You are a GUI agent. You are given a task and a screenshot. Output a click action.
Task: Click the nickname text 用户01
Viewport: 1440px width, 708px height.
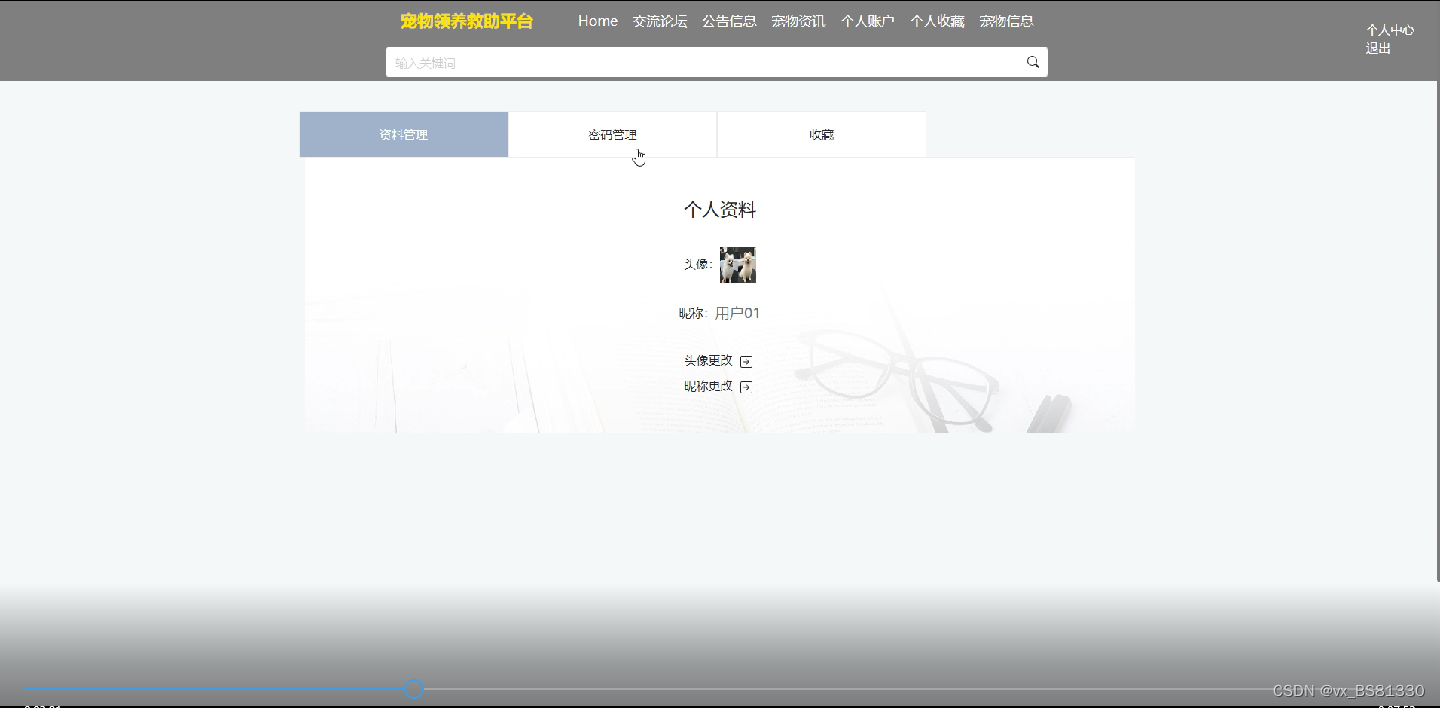737,314
